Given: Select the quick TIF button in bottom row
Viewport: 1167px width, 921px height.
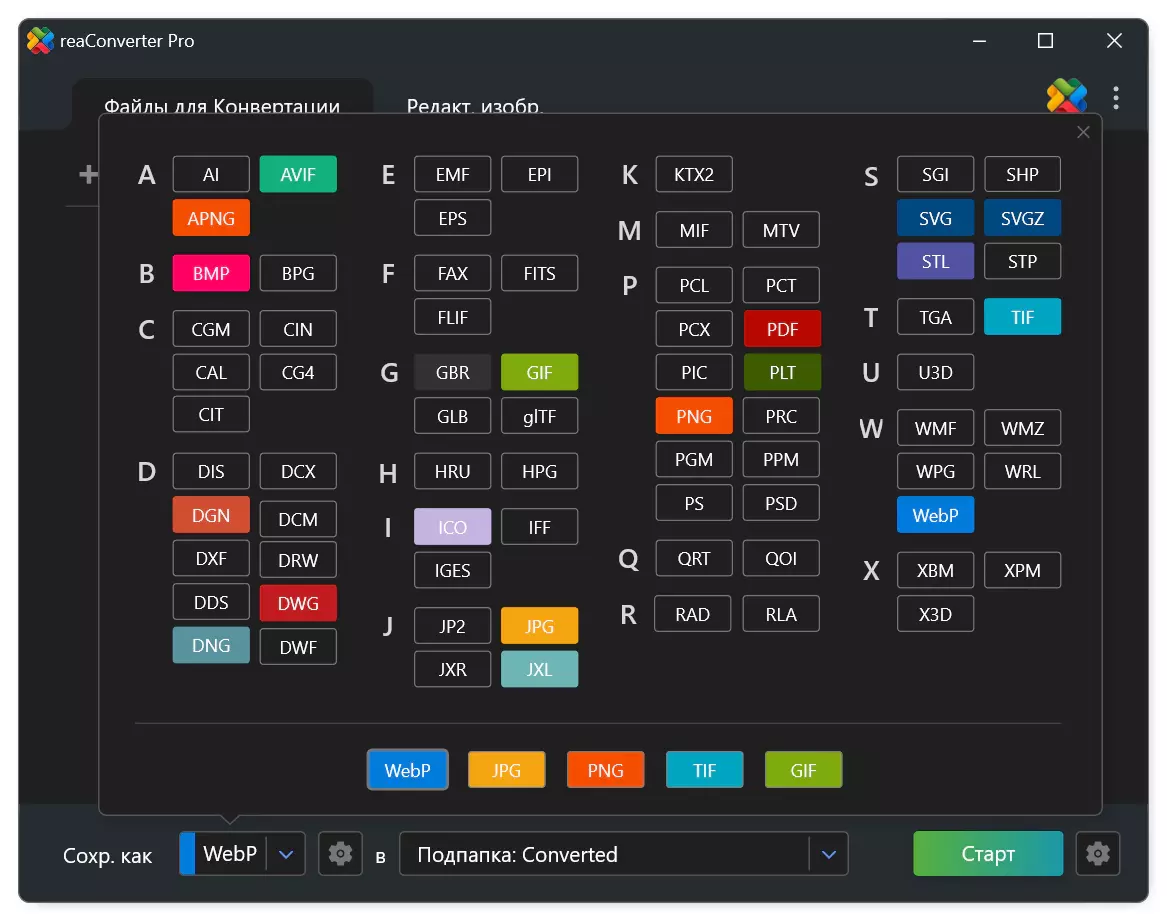Looking at the screenshot, I should [704, 770].
